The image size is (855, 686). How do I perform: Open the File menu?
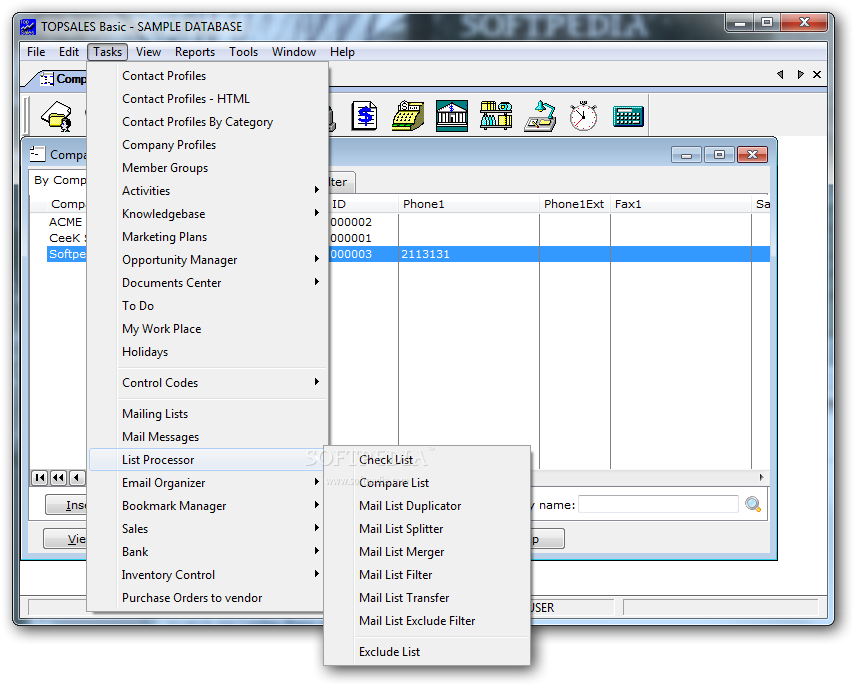pyautogui.click(x=36, y=52)
